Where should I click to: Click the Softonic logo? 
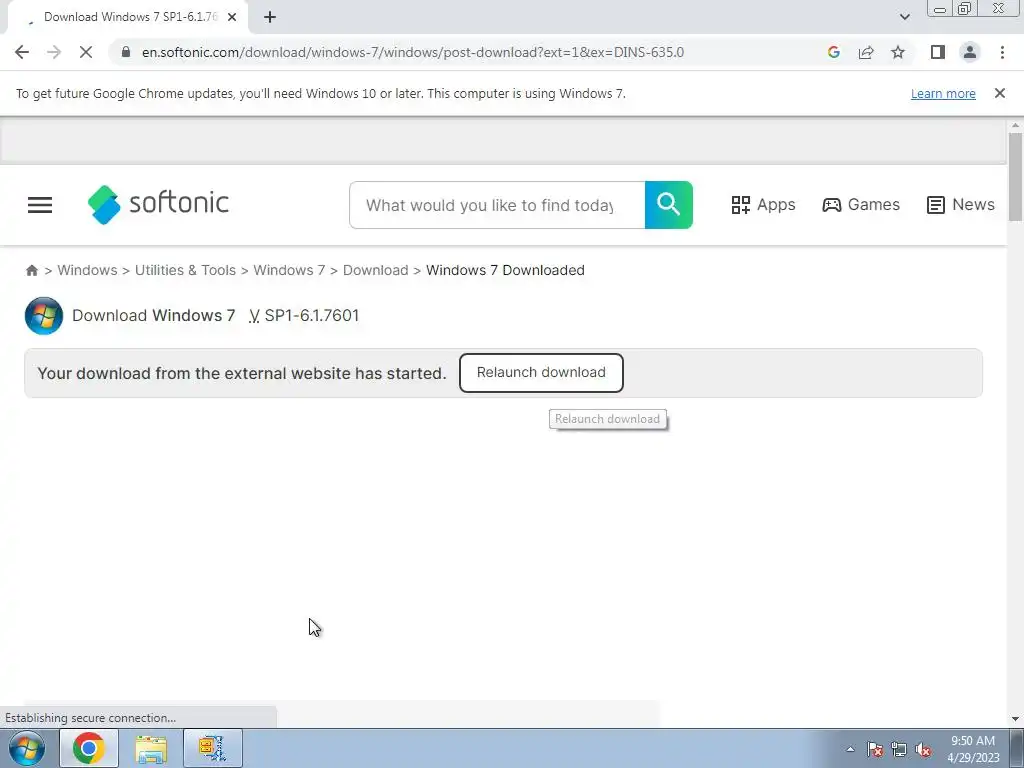[158, 204]
